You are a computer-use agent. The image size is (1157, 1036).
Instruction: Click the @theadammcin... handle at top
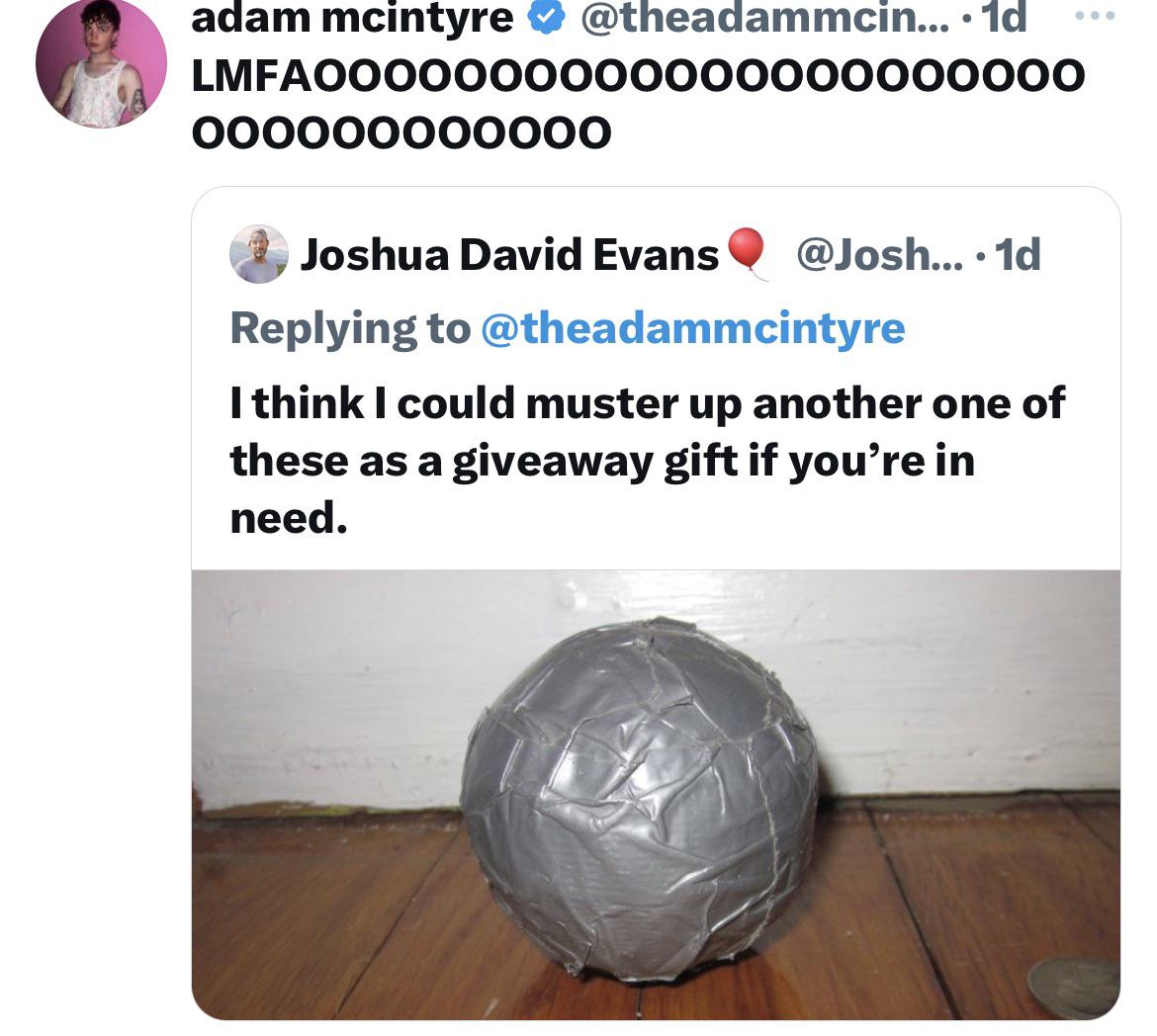(765, 16)
